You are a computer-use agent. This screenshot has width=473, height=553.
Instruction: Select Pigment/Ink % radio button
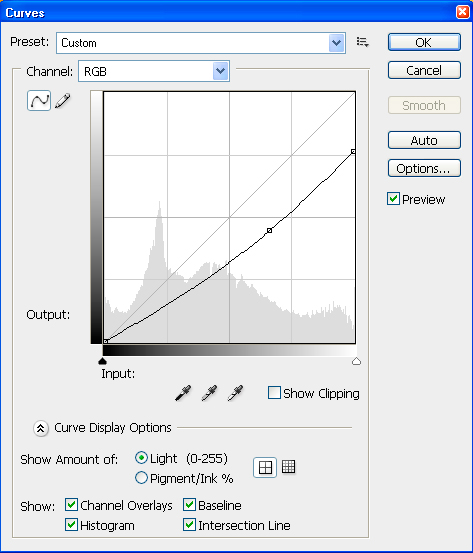click(x=141, y=478)
